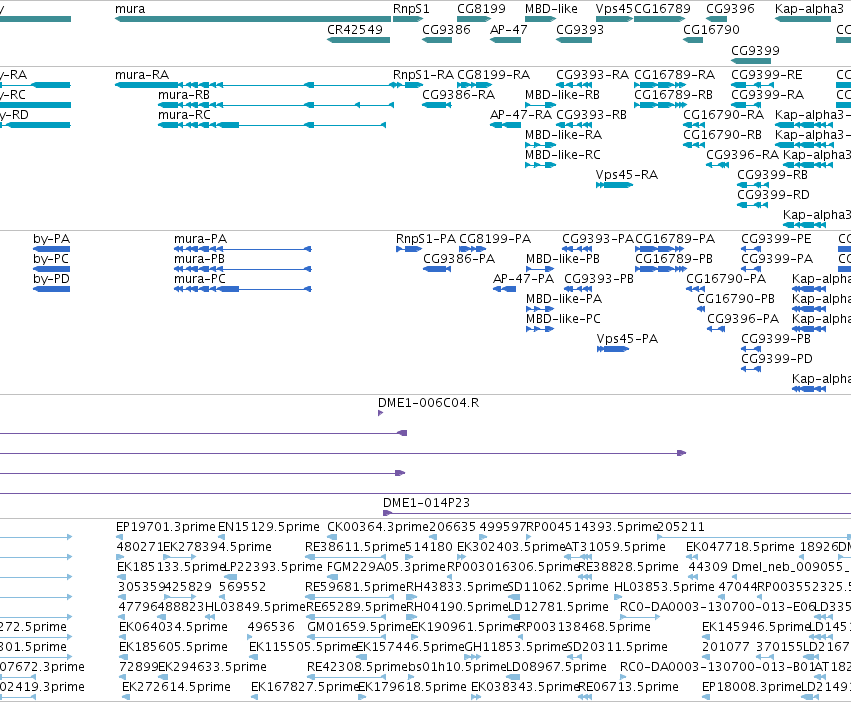Click CG16789-RB transcript label

coord(674,94)
